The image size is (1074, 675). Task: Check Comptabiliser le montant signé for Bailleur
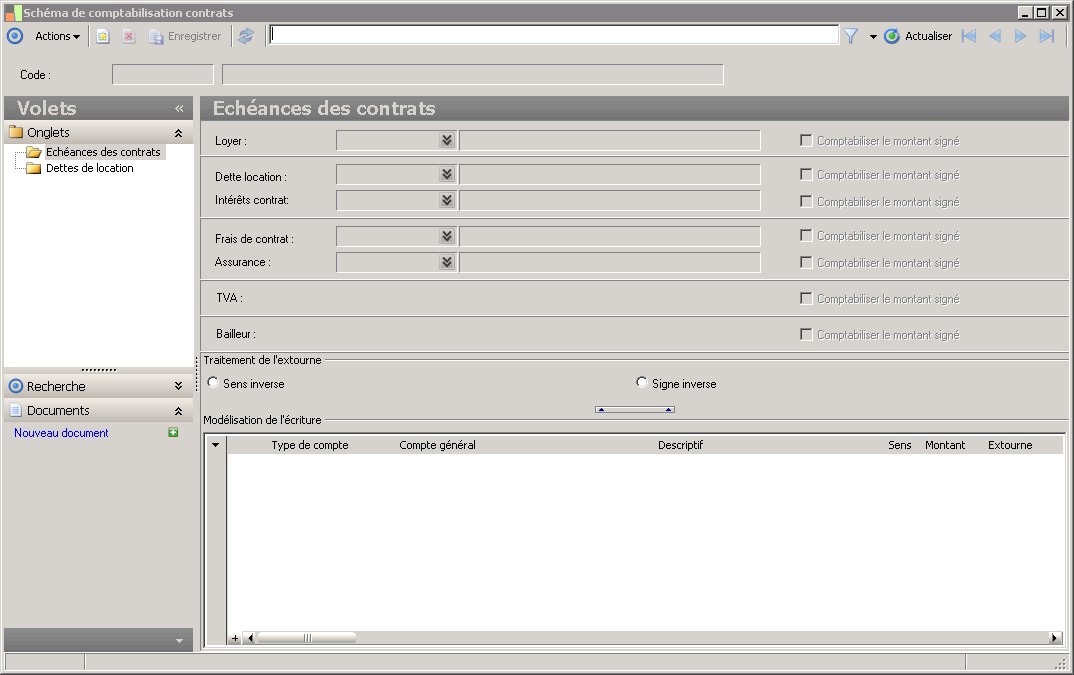pyautogui.click(x=806, y=334)
